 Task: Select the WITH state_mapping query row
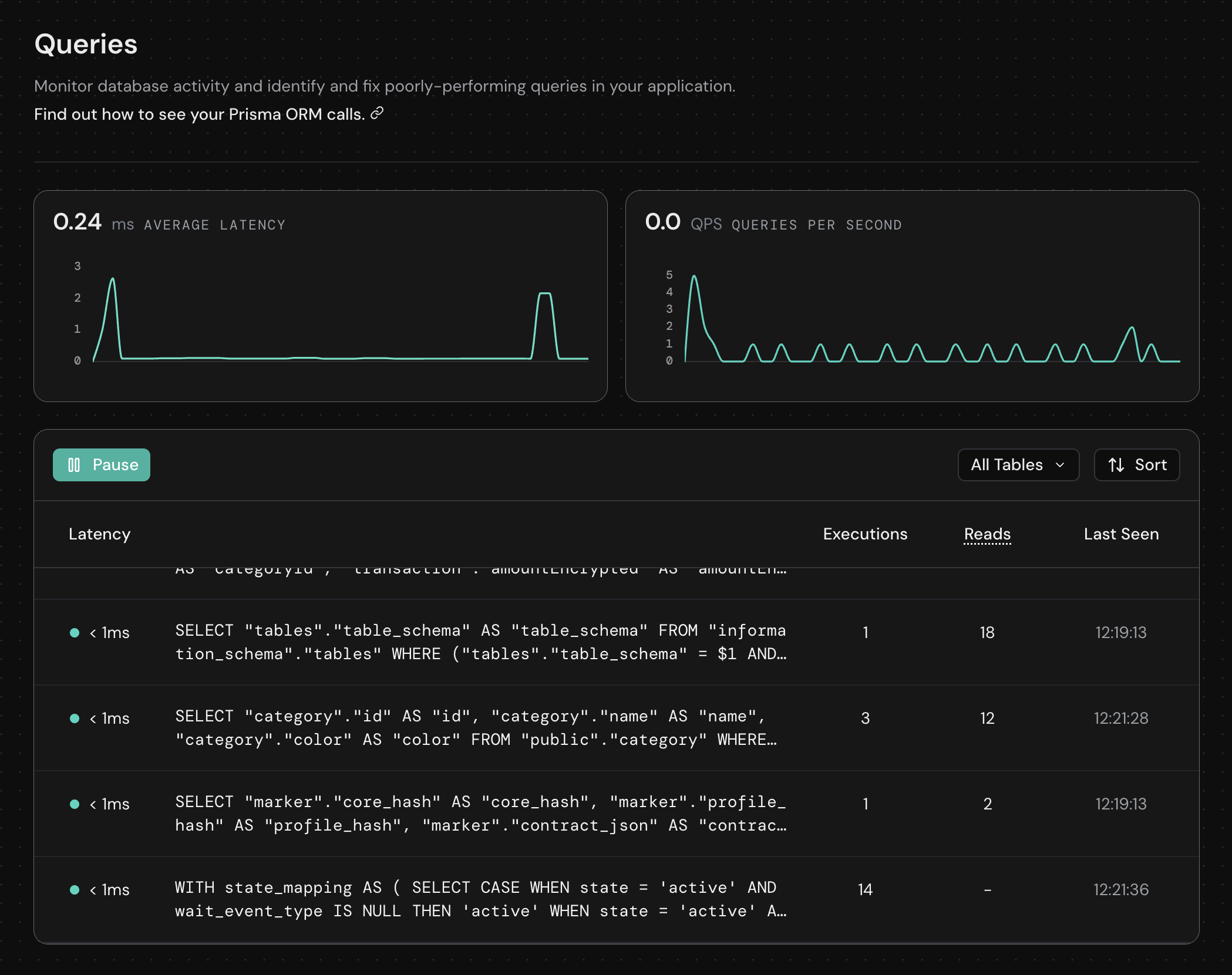617,899
